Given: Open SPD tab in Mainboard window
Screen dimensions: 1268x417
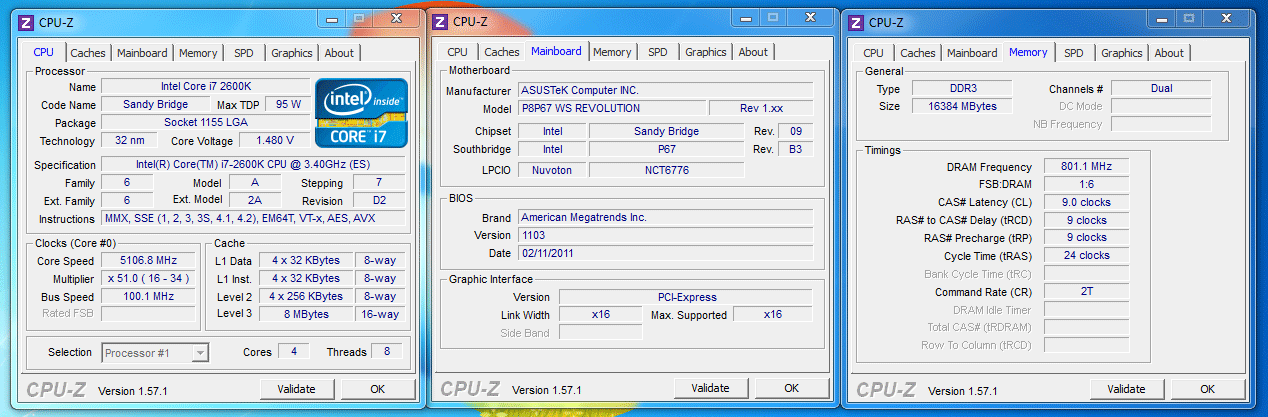Looking at the screenshot, I should pyautogui.click(x=657, y=52).
